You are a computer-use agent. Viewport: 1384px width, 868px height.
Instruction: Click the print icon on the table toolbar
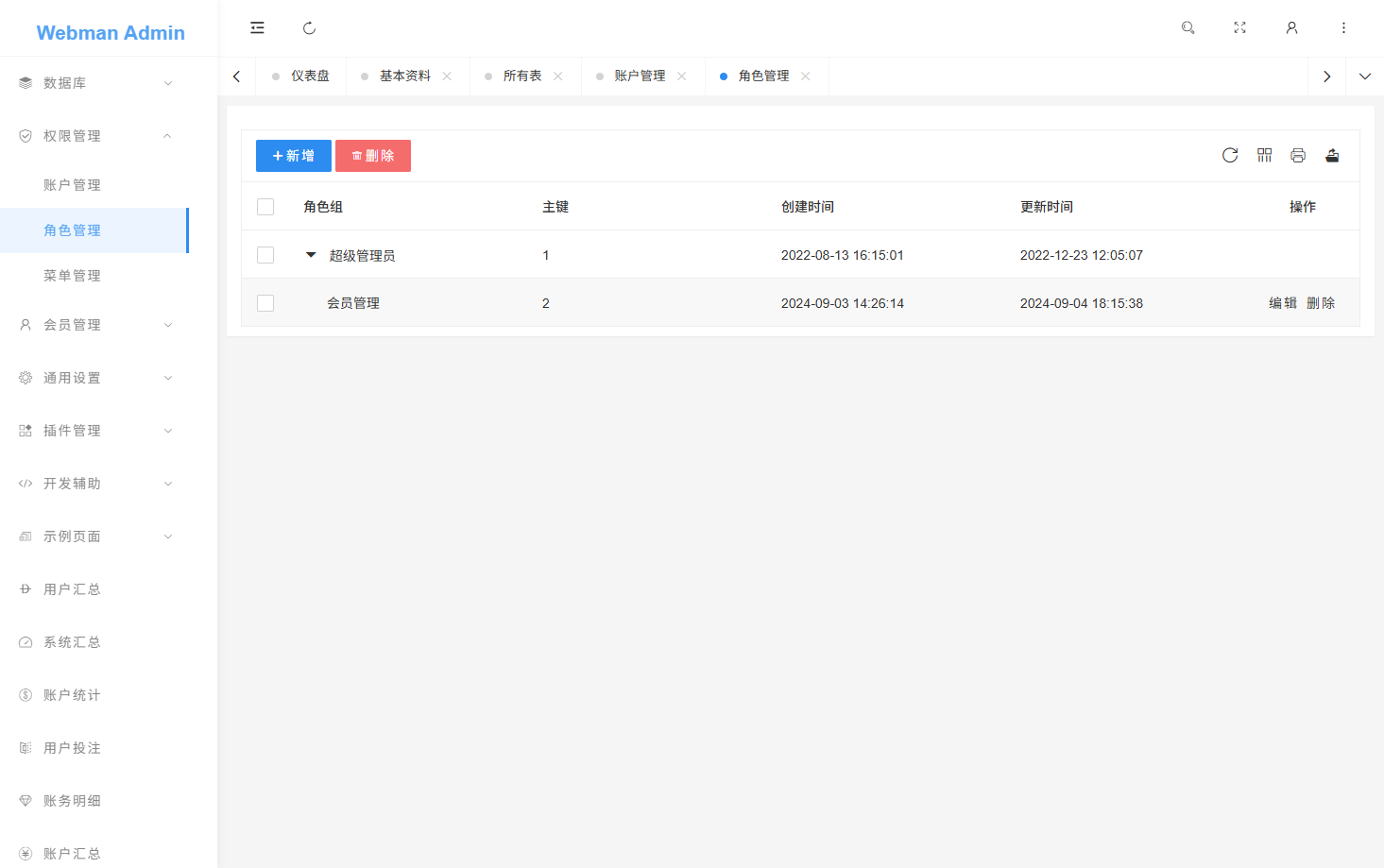point(1298,155)
